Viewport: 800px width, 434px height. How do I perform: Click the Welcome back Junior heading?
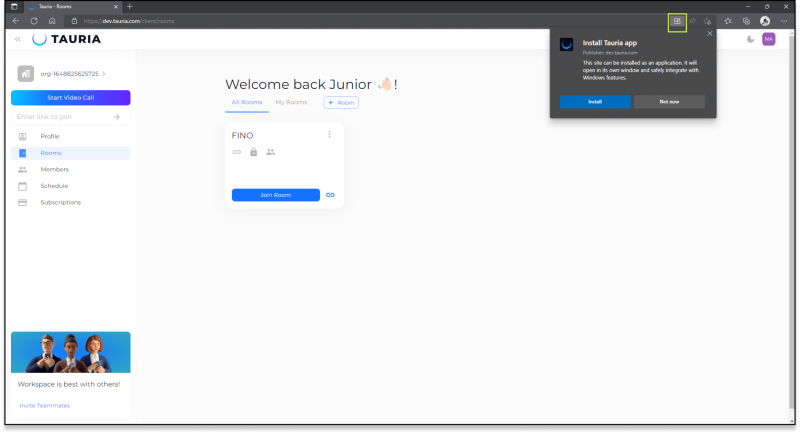[311, 84]
